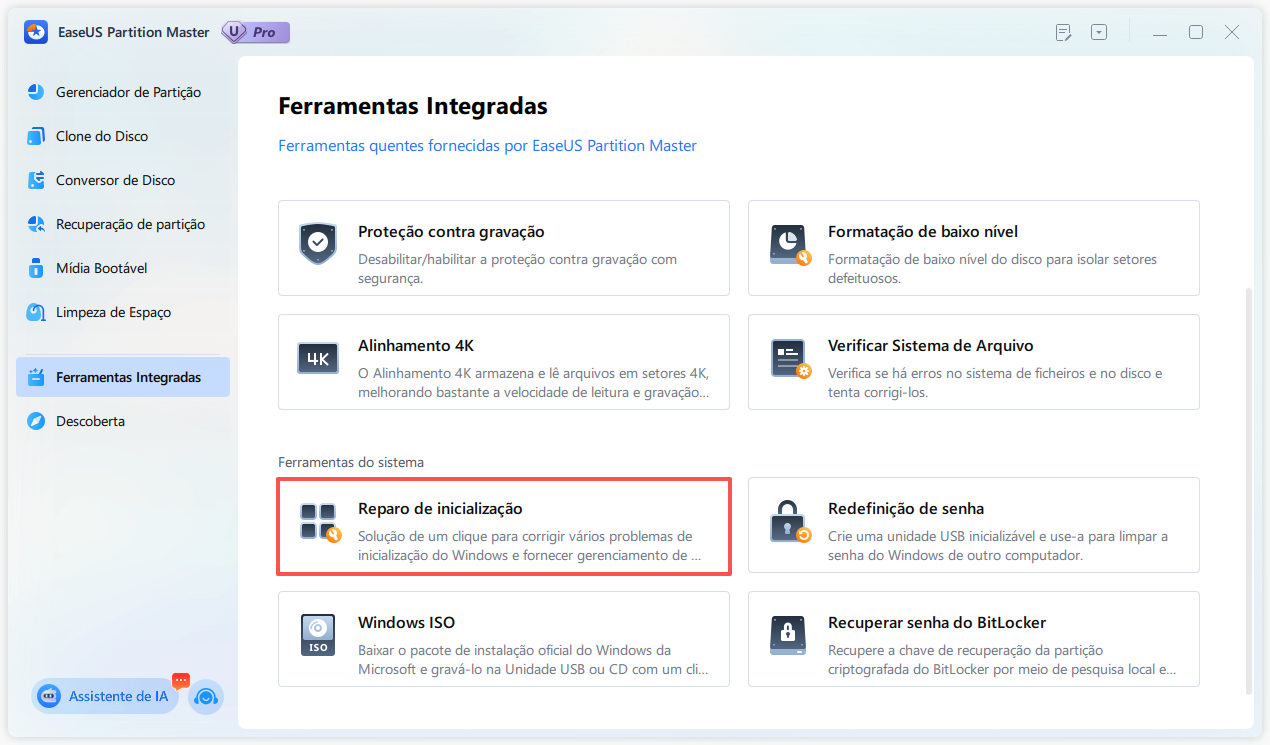Select Recuperação de partição menu item
Image resolution: width=1270 pixels, height=745 pixels.
coord(123,224)
